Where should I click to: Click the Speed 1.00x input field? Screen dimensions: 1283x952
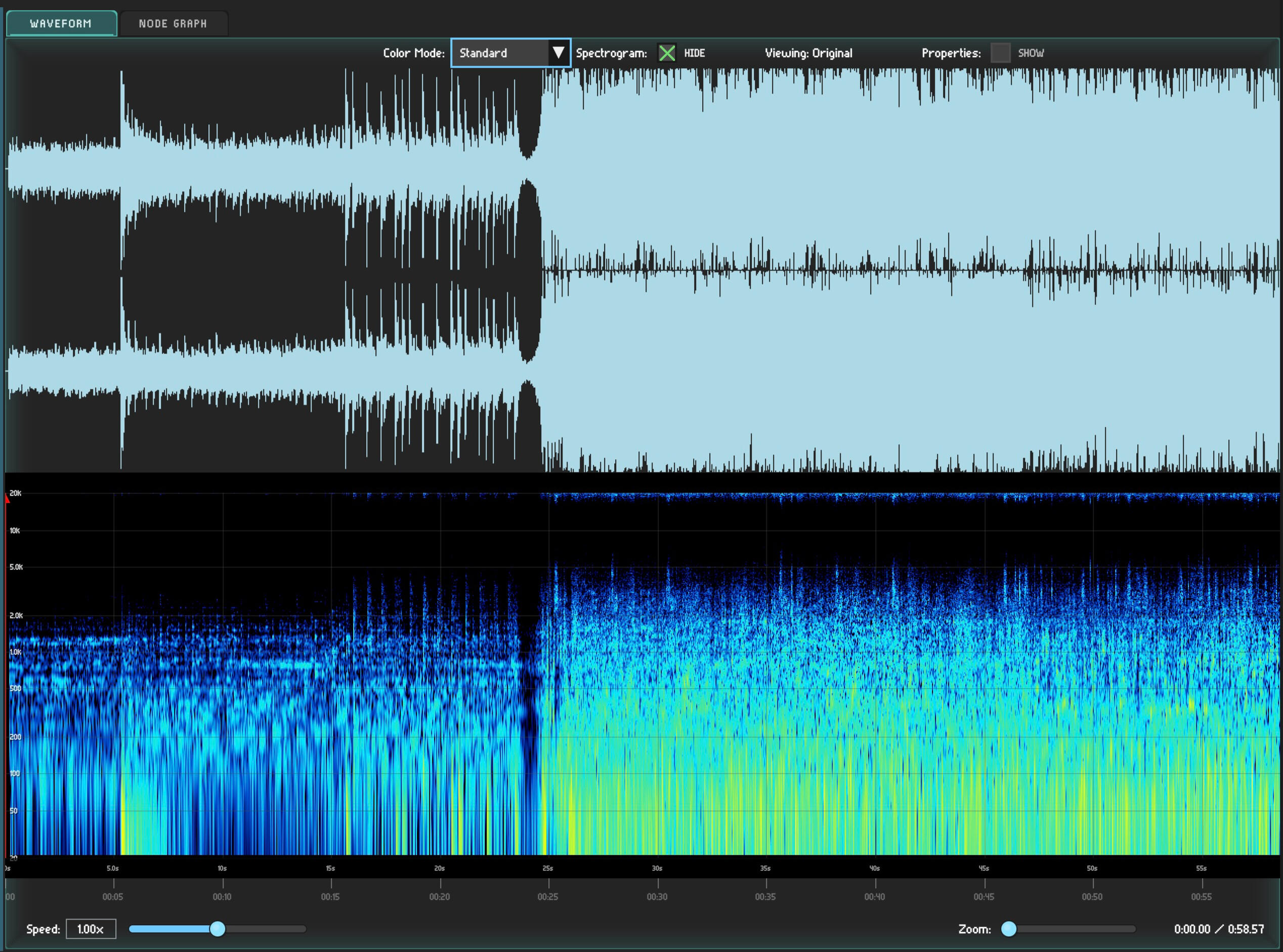[91, 929]
